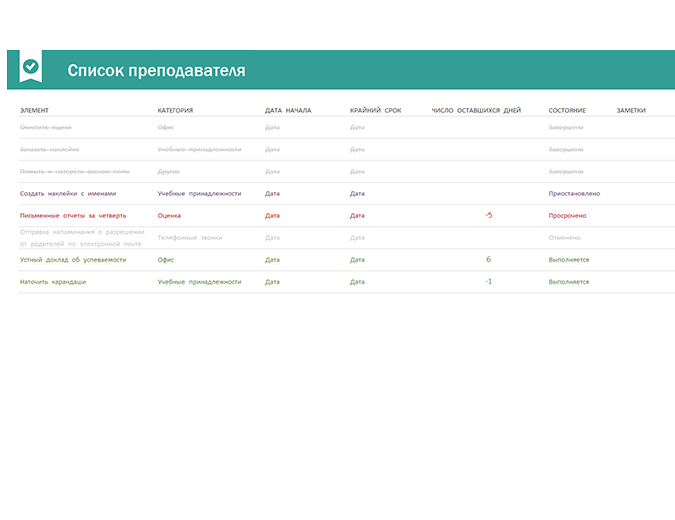Click the 'КРАЙНИЙ СРОК' column header
Viewport: 675px width, 520px height.
375,111
